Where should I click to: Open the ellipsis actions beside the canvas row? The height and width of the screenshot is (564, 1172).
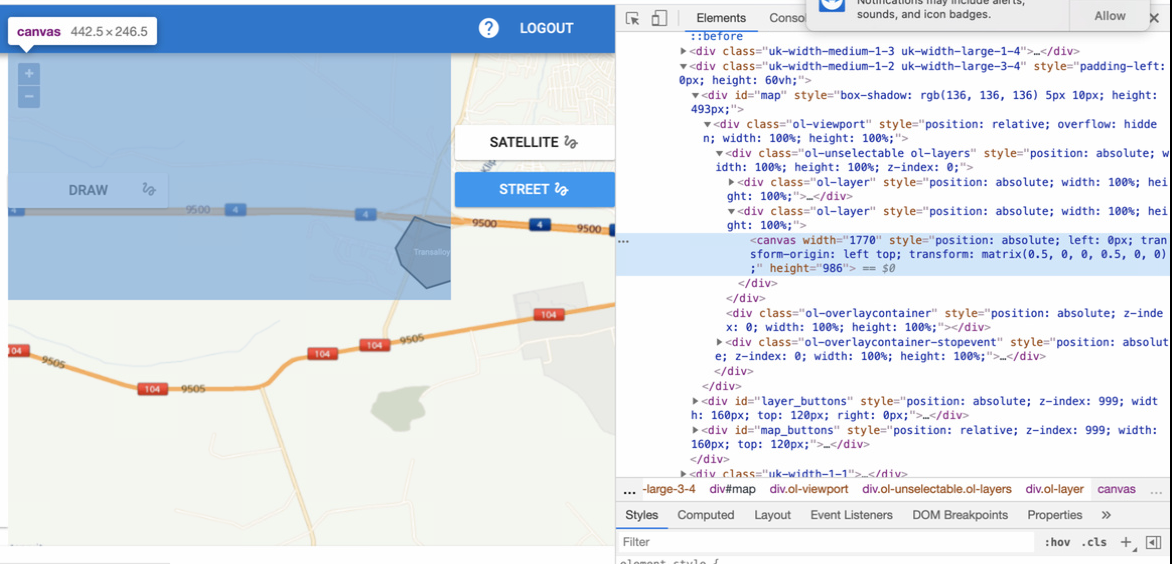623,241
